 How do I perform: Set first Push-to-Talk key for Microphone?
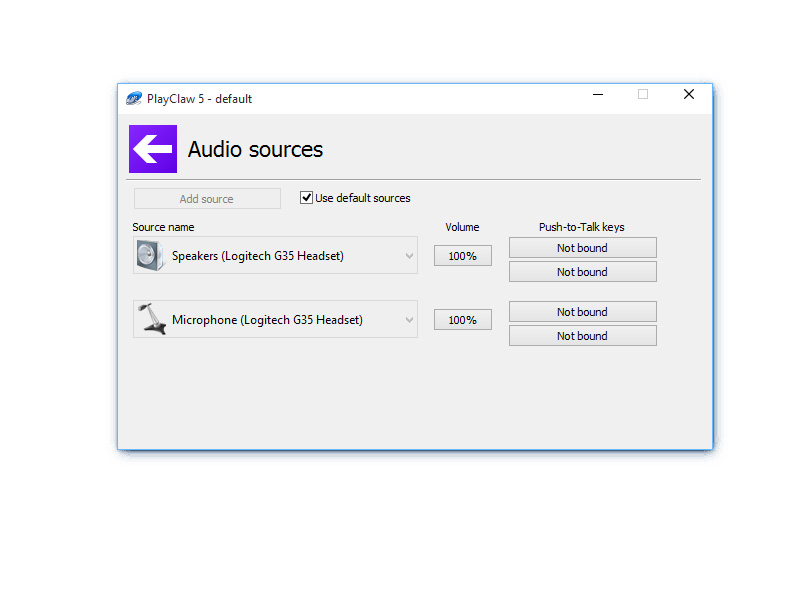click(x=582, y=312)
